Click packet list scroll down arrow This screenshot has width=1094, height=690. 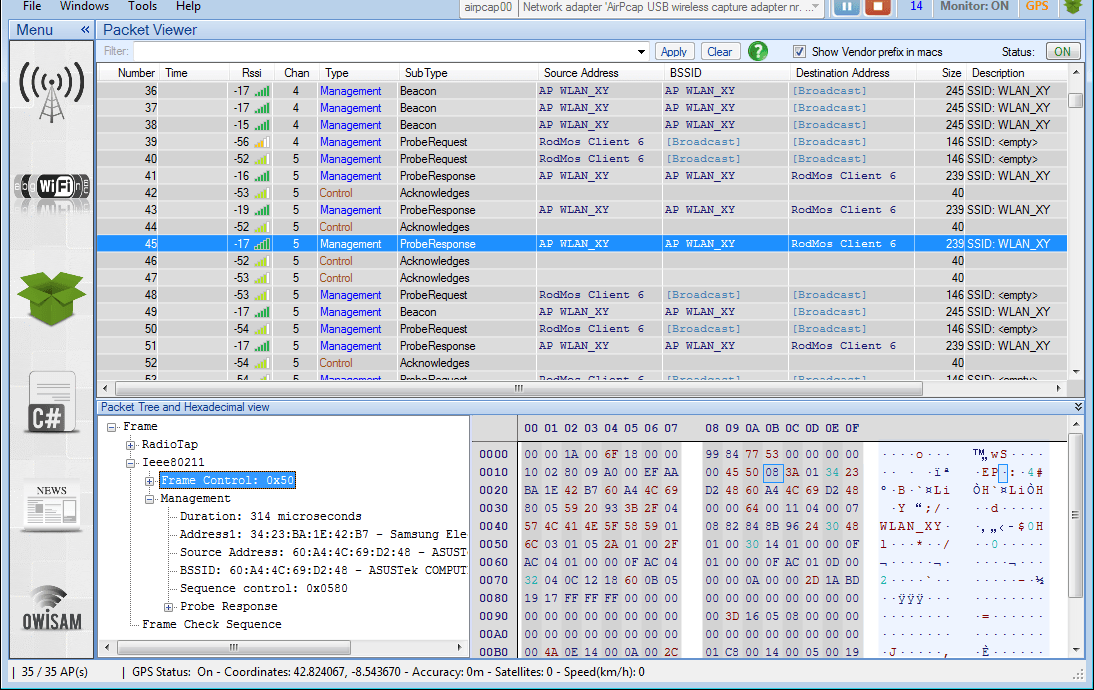(x=1076, y=372)
